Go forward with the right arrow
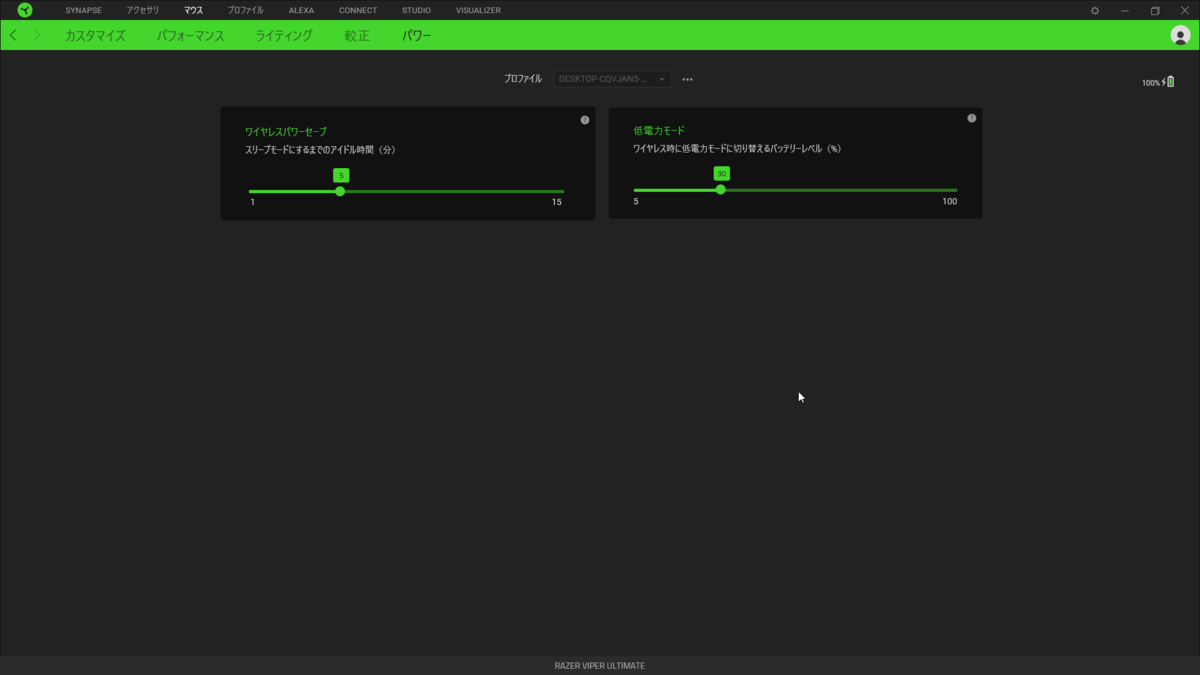The image size is (1200, 675). coord(37,35)
